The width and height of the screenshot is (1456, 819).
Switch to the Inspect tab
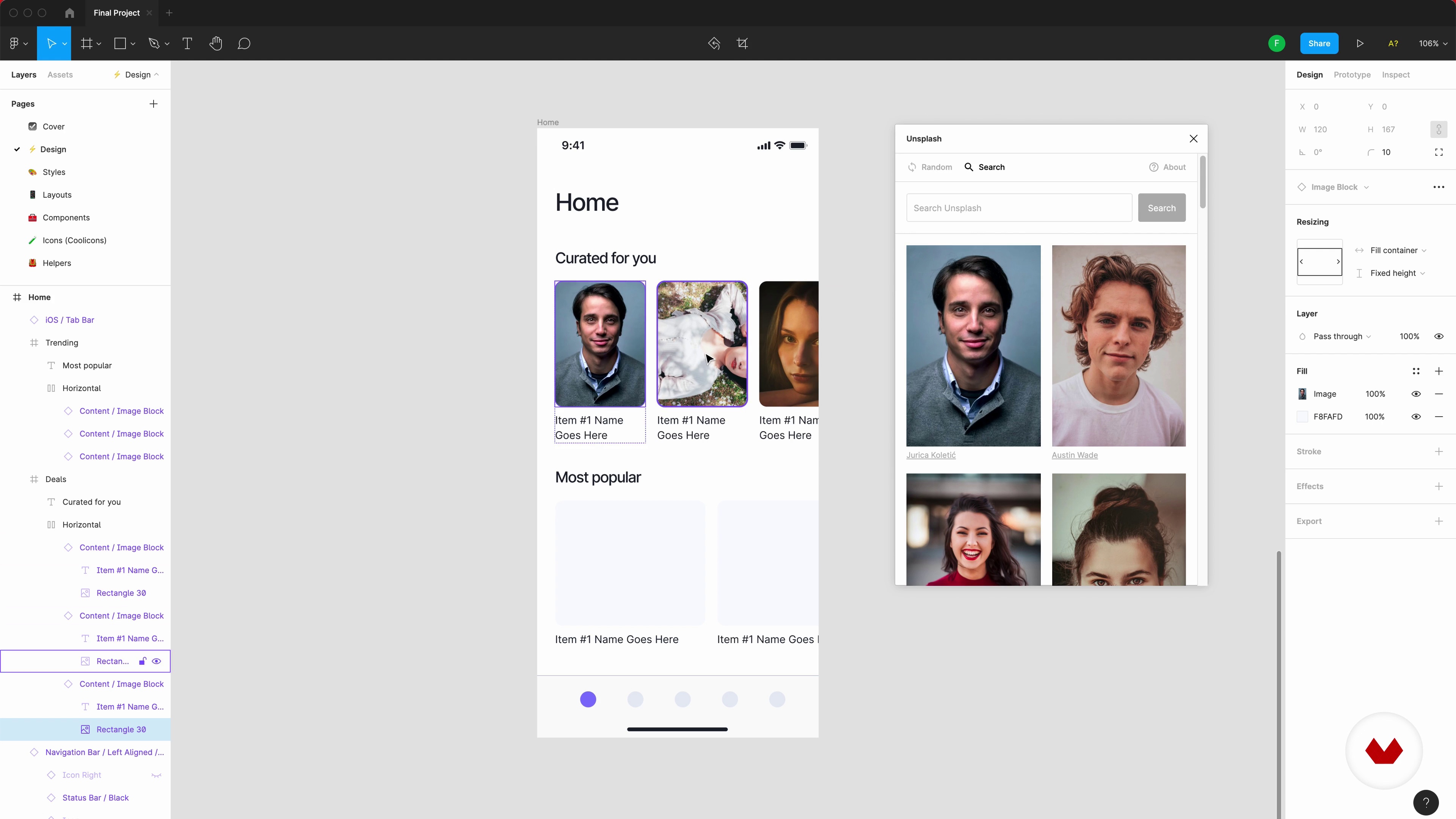1395,75
